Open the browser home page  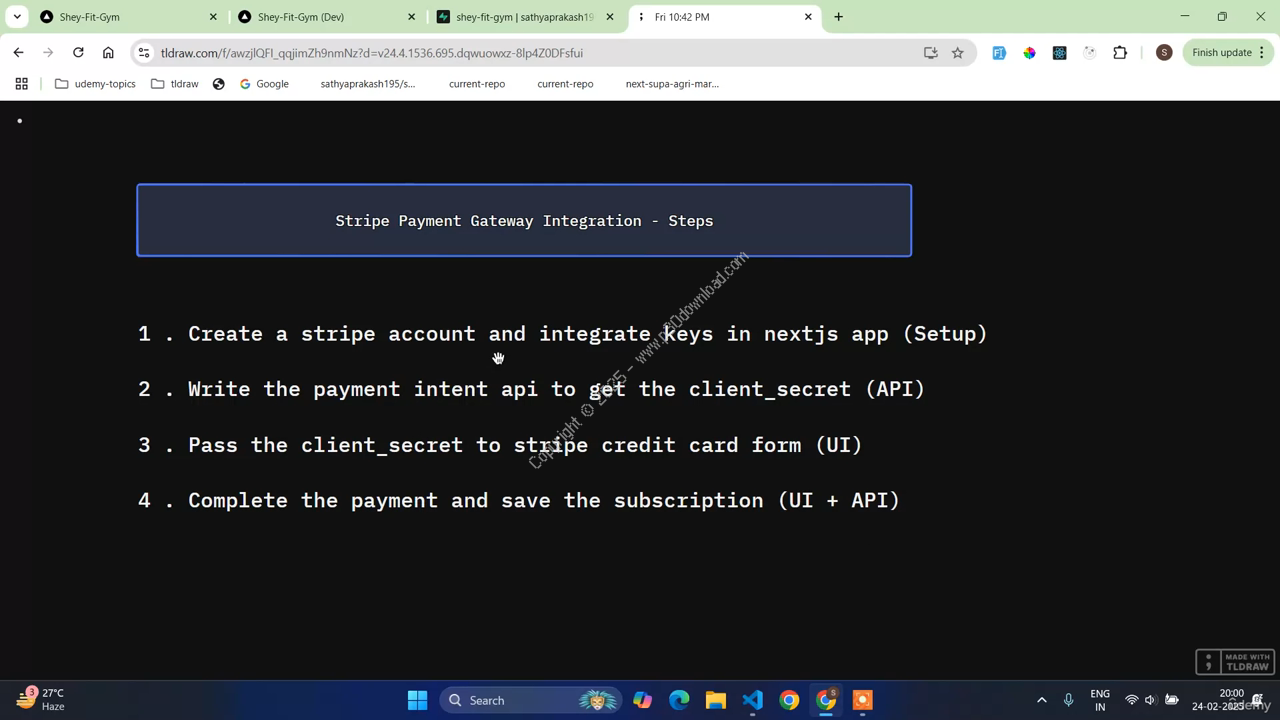click(x=108, y=53)
